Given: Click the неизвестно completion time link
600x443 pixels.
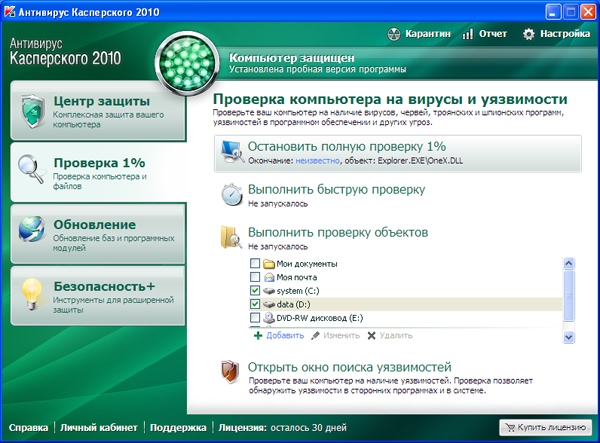Looking at the screenshot, I should click(x=318, y=161).
